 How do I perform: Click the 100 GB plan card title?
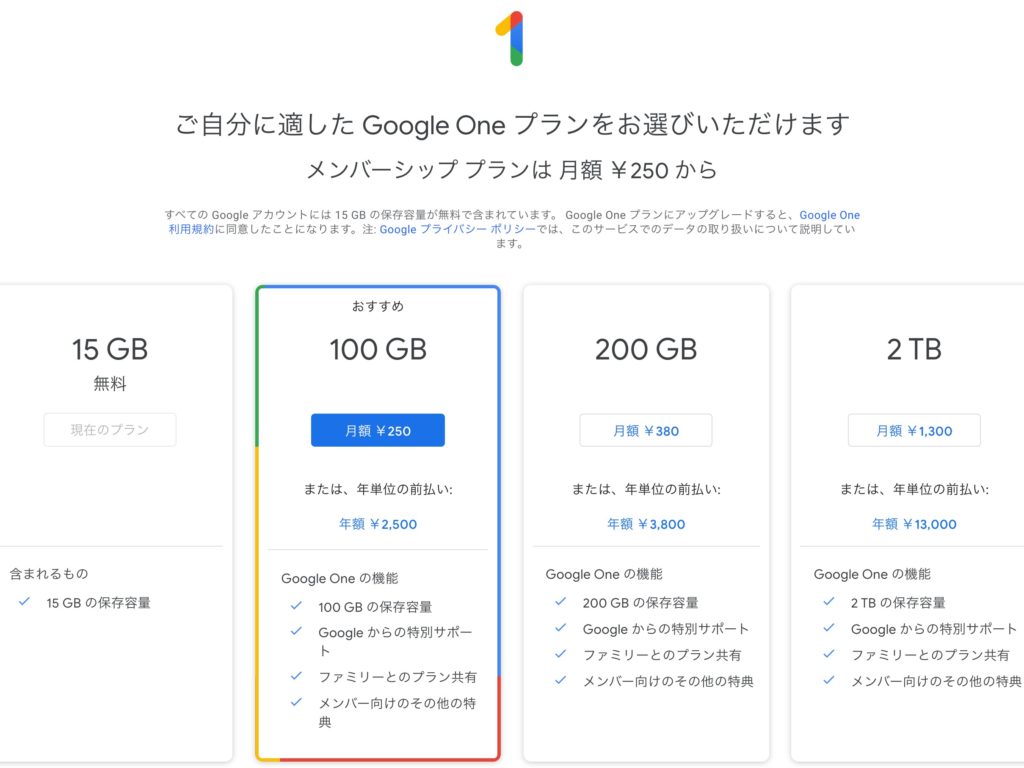point(377,349)
